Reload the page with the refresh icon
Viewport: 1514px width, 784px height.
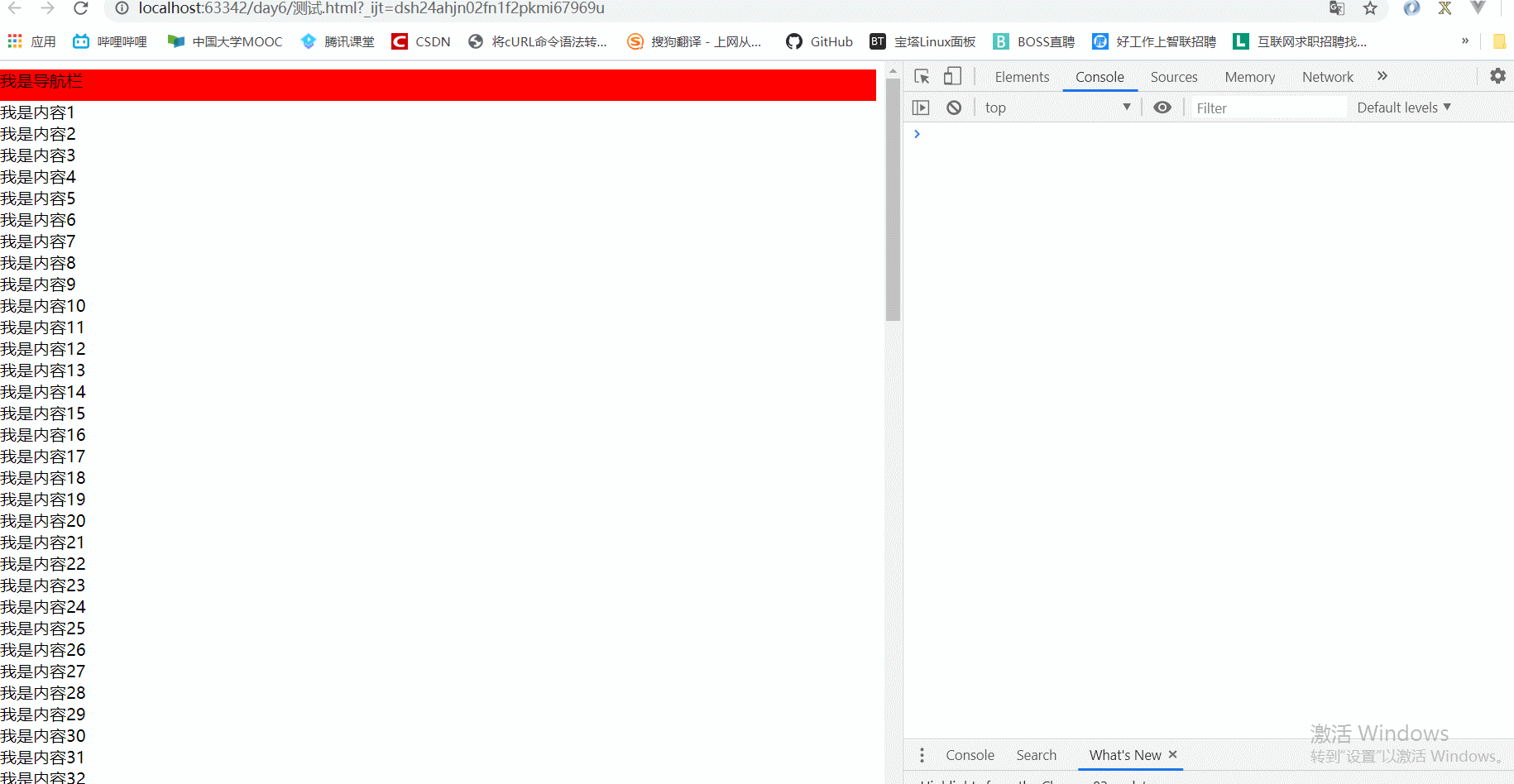(80, 8)
